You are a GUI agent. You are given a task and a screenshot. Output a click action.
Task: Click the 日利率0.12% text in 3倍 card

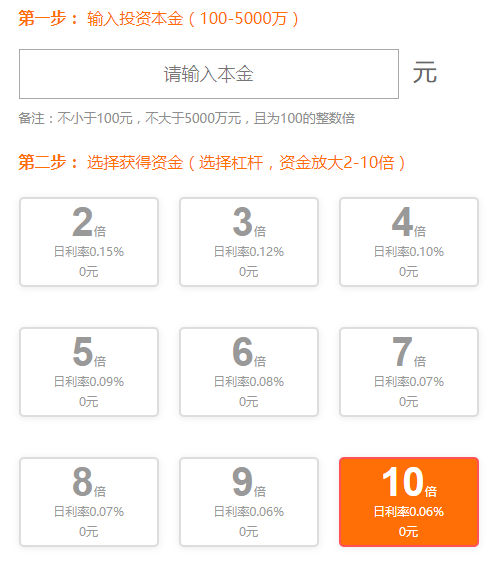coord(249,252)
